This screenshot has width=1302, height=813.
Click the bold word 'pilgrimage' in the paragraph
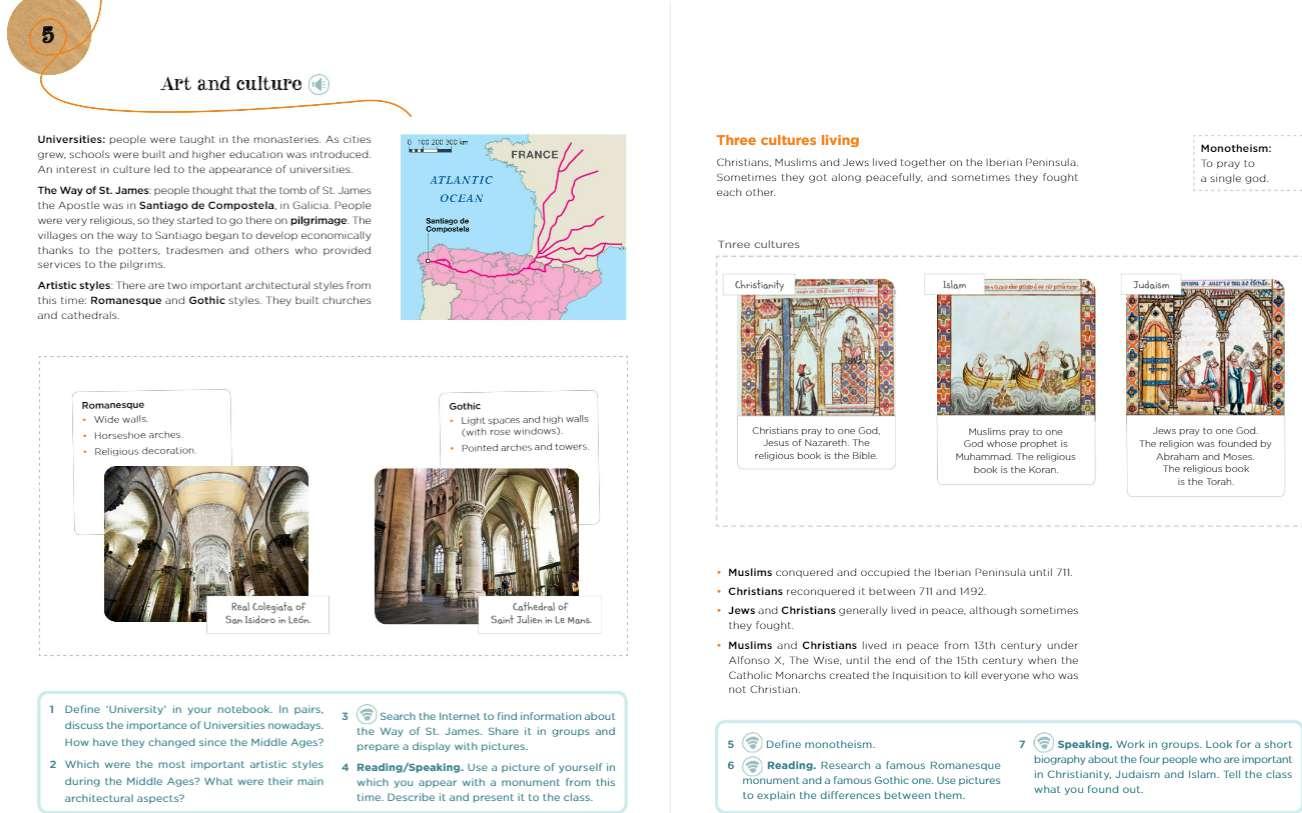point(317,220)
